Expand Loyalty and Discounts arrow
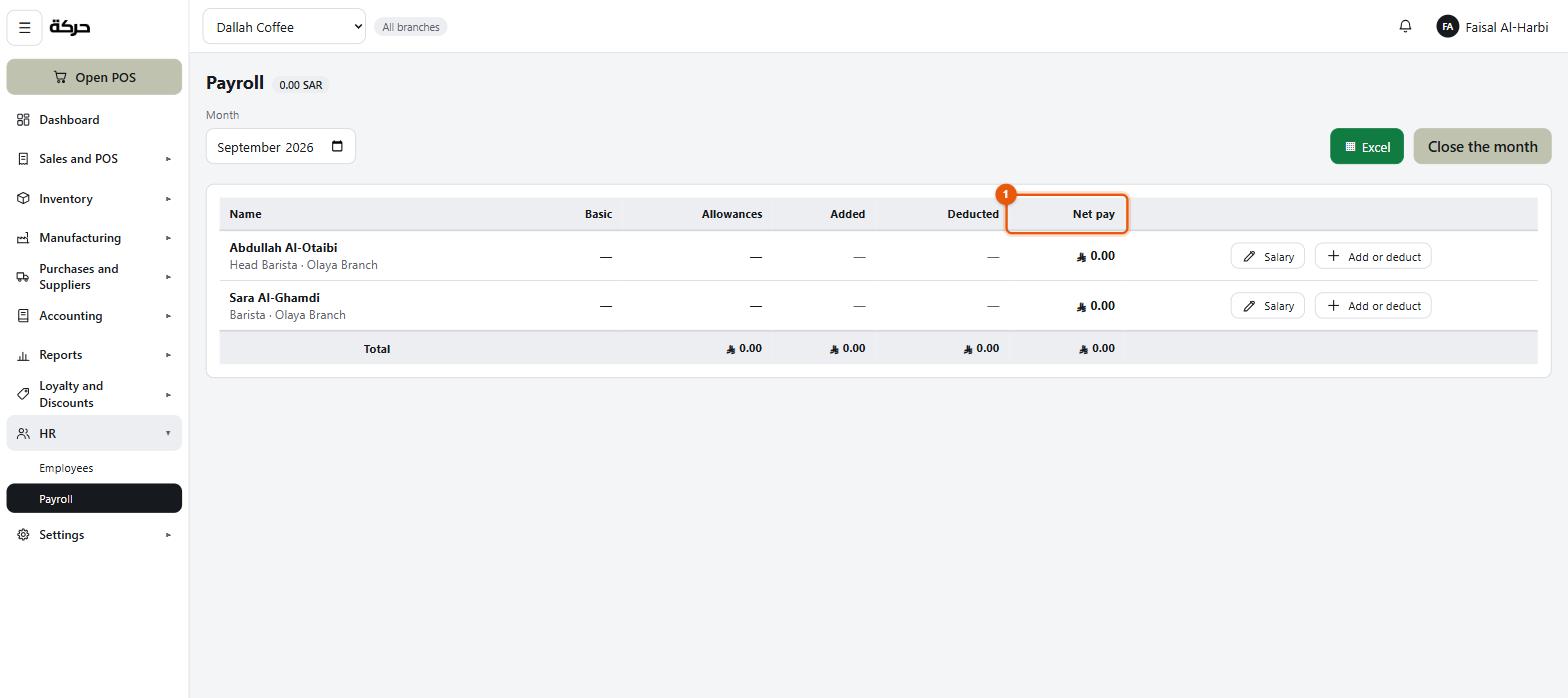Image resolution: width=1568 pixels, height=698 pixels. (168, 394)
